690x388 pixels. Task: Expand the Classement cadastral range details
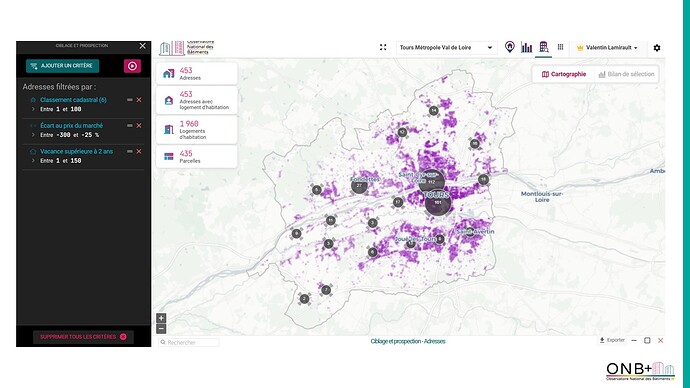(33, 109)
